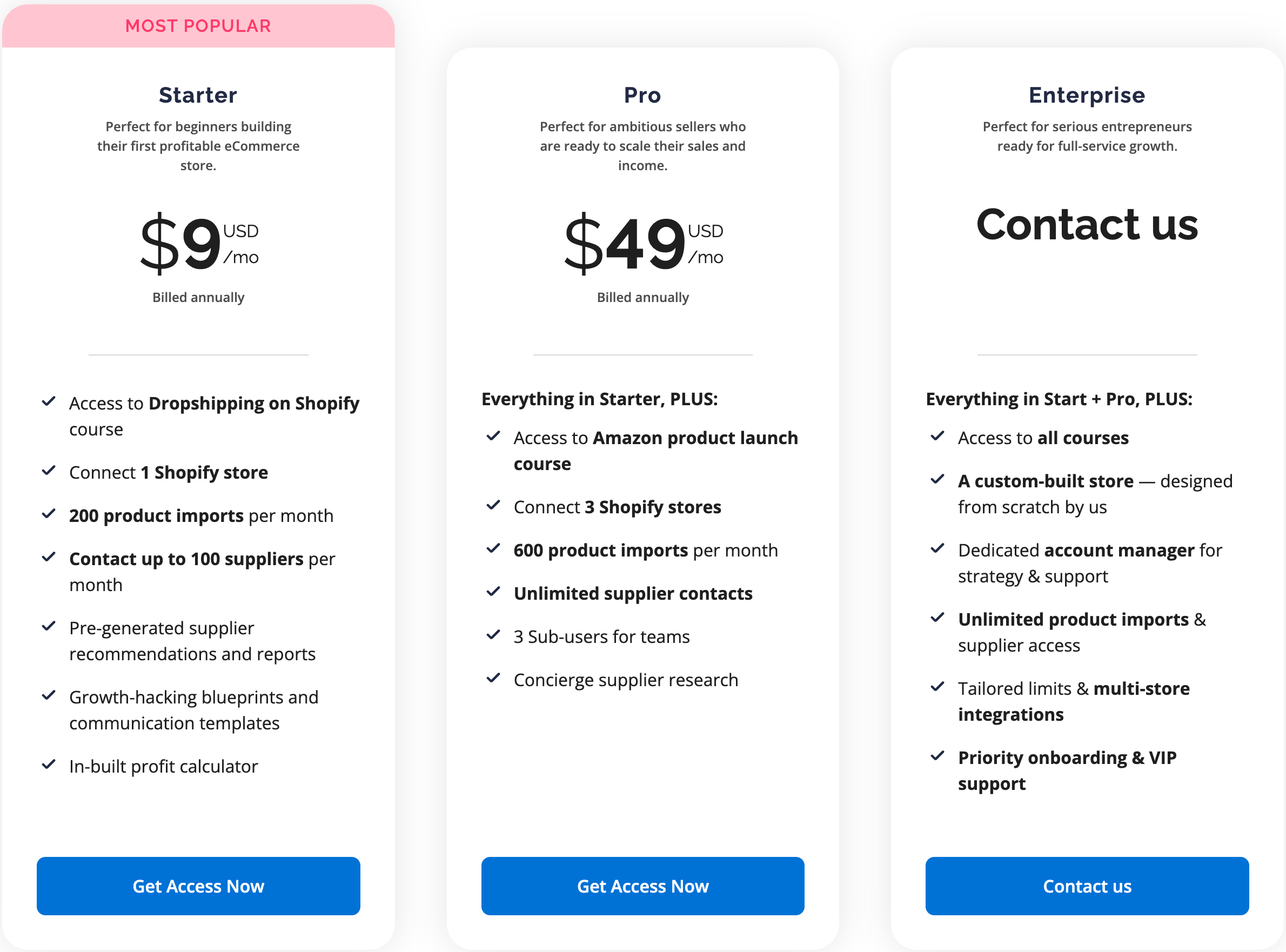Click checkmark beside Priority onboarding & VIP support
The height and width of the screenshot is (952, 1286).
(937, 755)
